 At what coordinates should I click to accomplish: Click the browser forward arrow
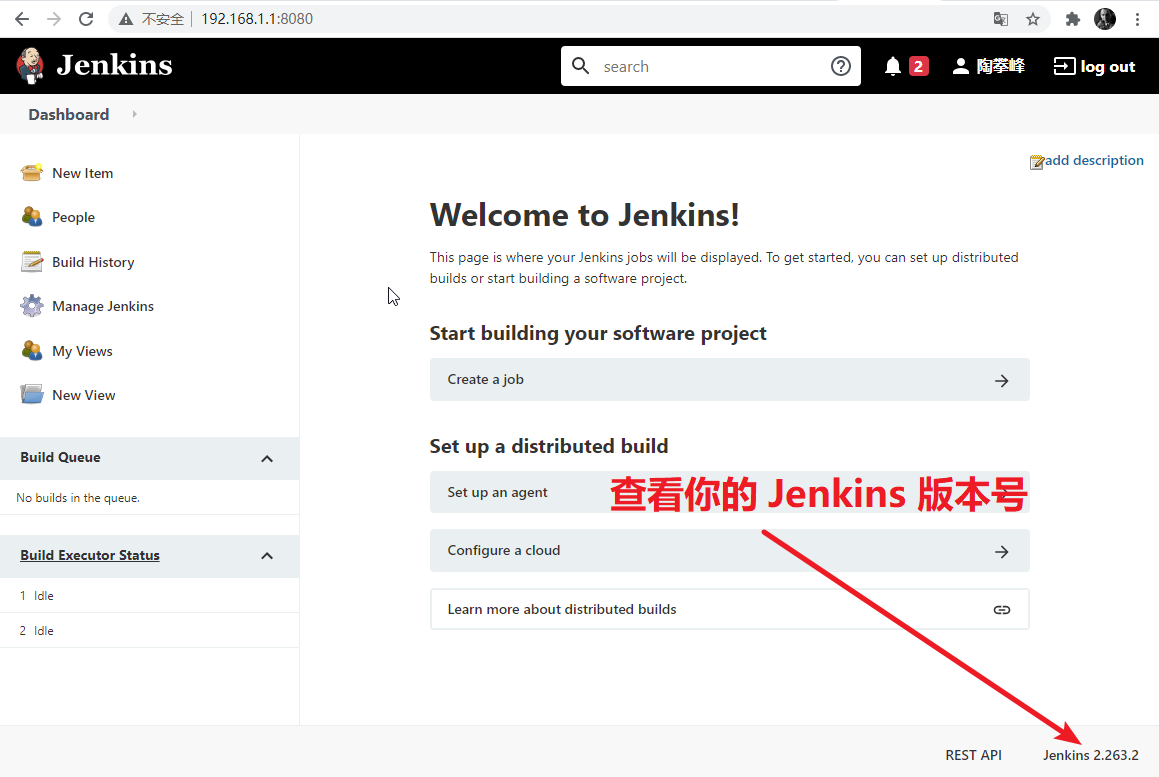54,18
